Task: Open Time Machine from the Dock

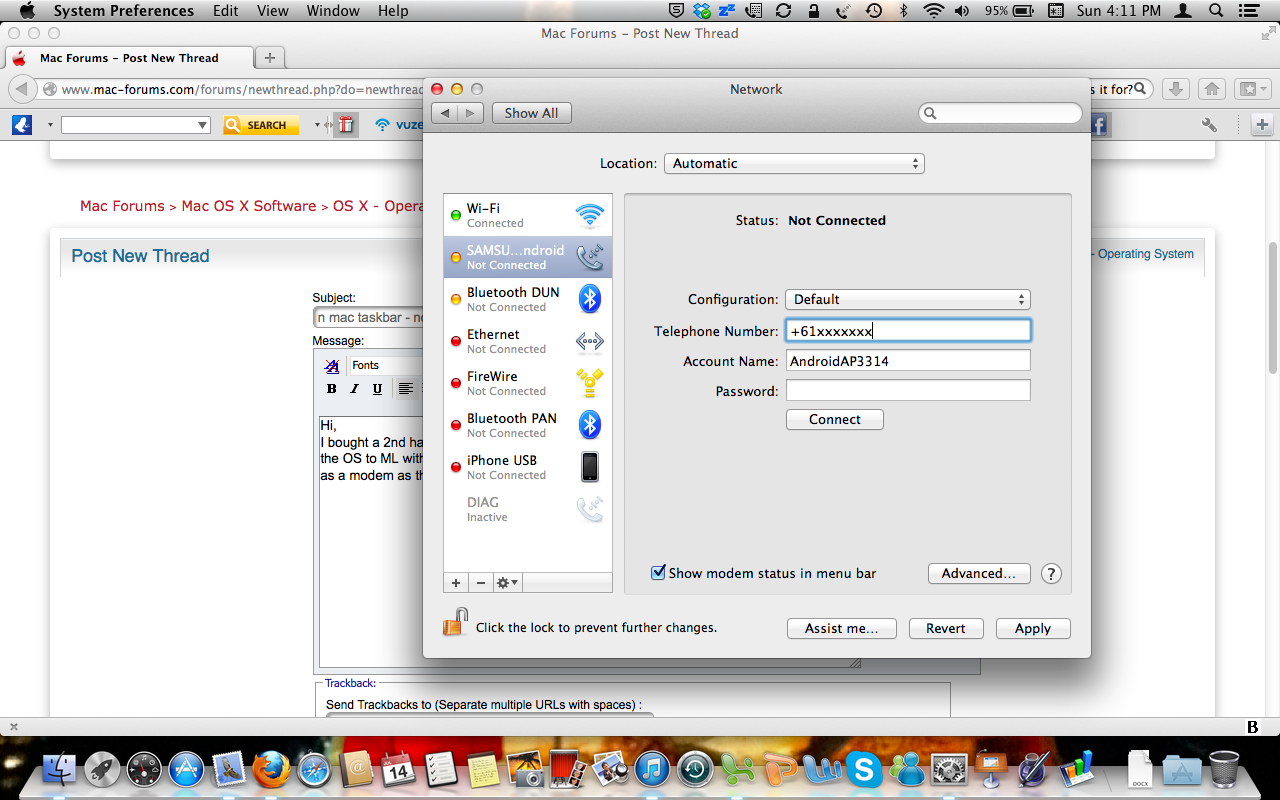Action: [694, 769]
